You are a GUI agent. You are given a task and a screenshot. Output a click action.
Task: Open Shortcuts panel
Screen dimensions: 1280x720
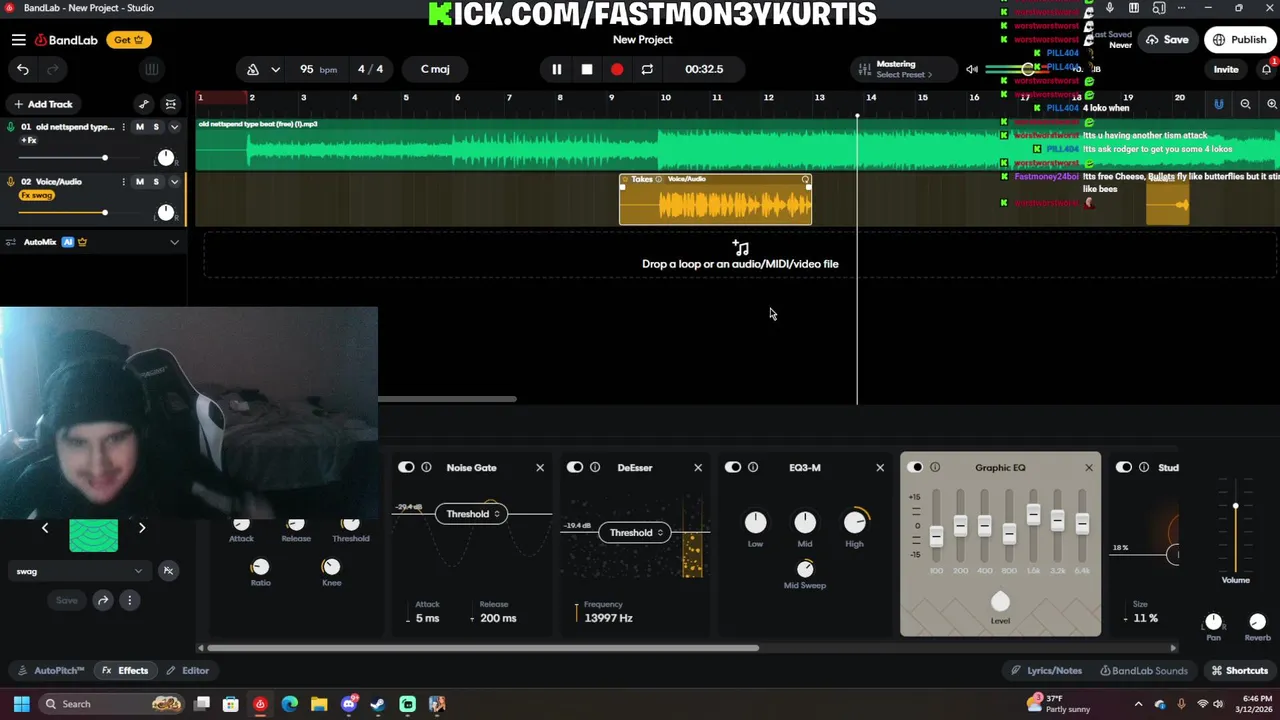[x=1240, y=671]
